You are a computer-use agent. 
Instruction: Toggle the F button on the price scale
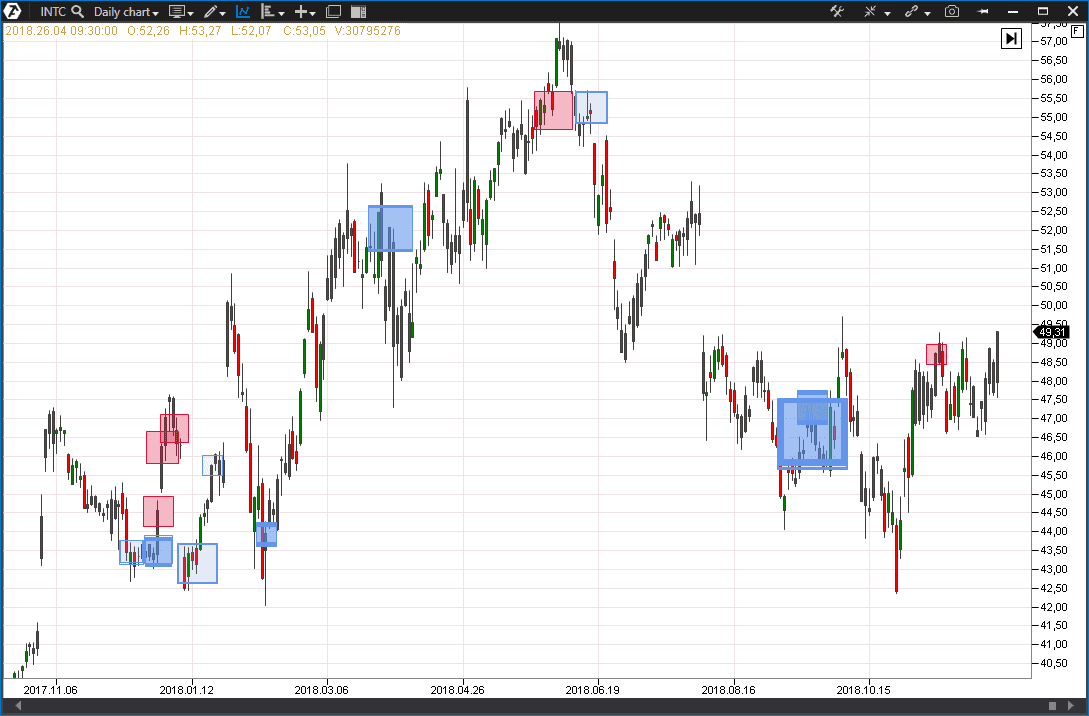(1077, 31)
